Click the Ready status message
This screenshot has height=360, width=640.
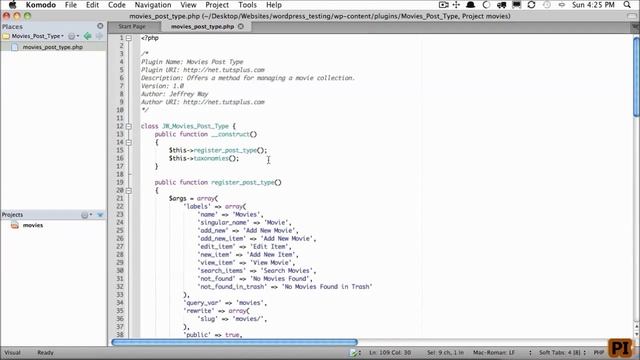tap(45, 353)
